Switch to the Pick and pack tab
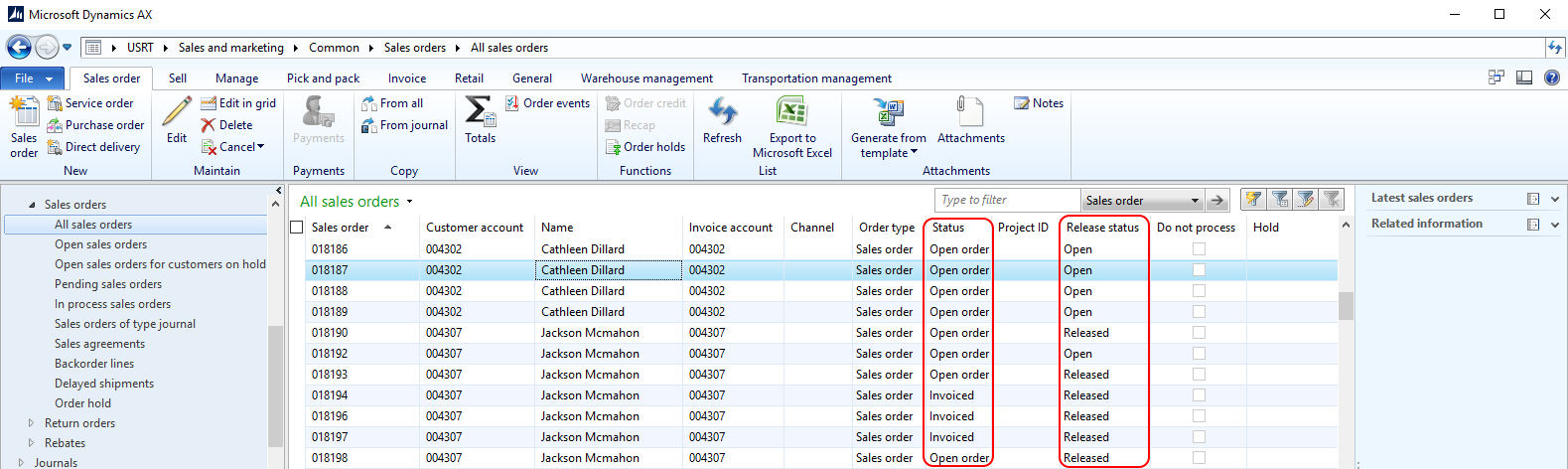Screen dimensions: 1568x469 323,78
